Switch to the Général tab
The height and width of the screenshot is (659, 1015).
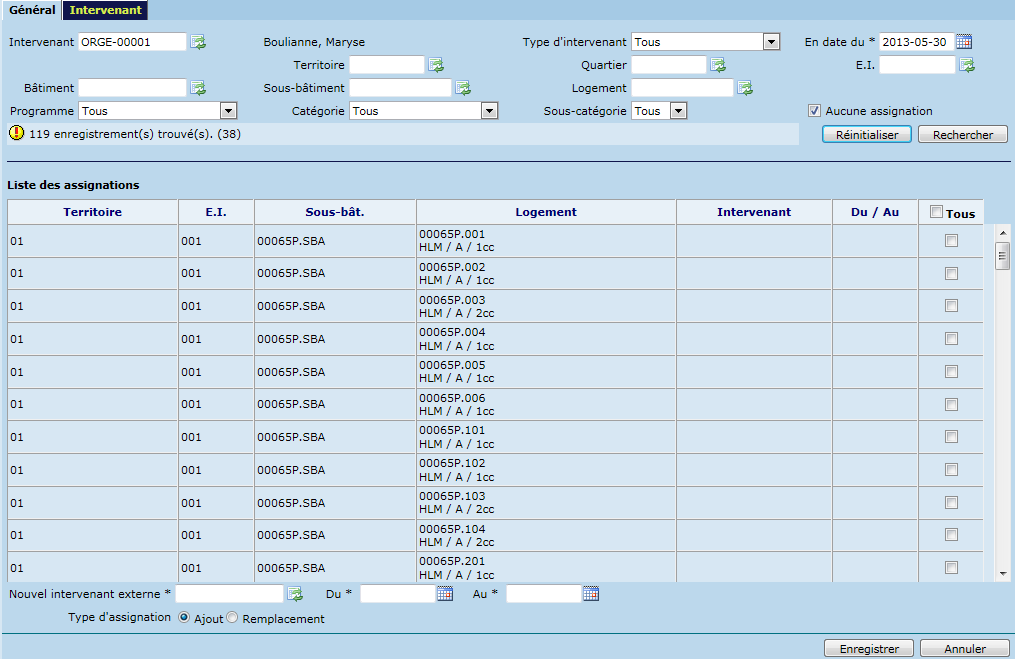pyautogui.click(x=32, y=10)
